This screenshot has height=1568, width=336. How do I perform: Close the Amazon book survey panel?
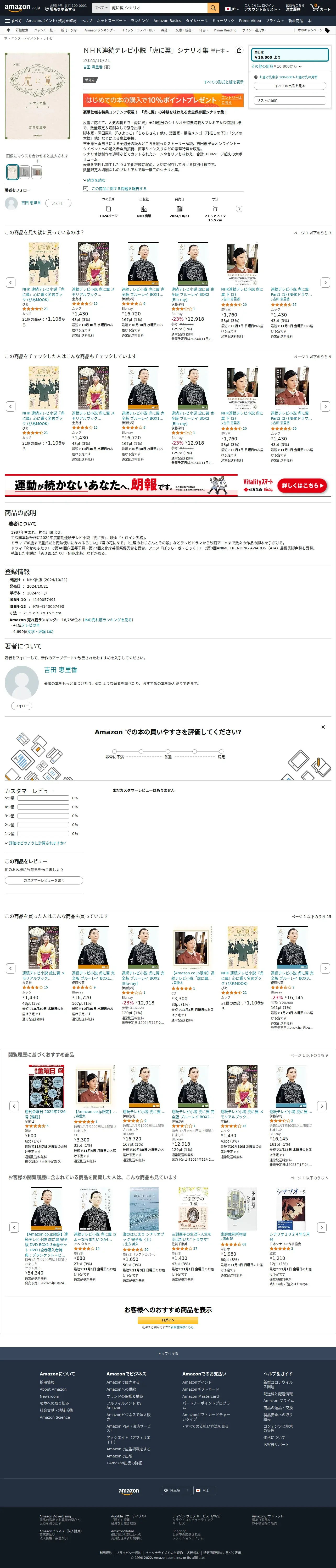pyautogui.click(x=323, y=727)
